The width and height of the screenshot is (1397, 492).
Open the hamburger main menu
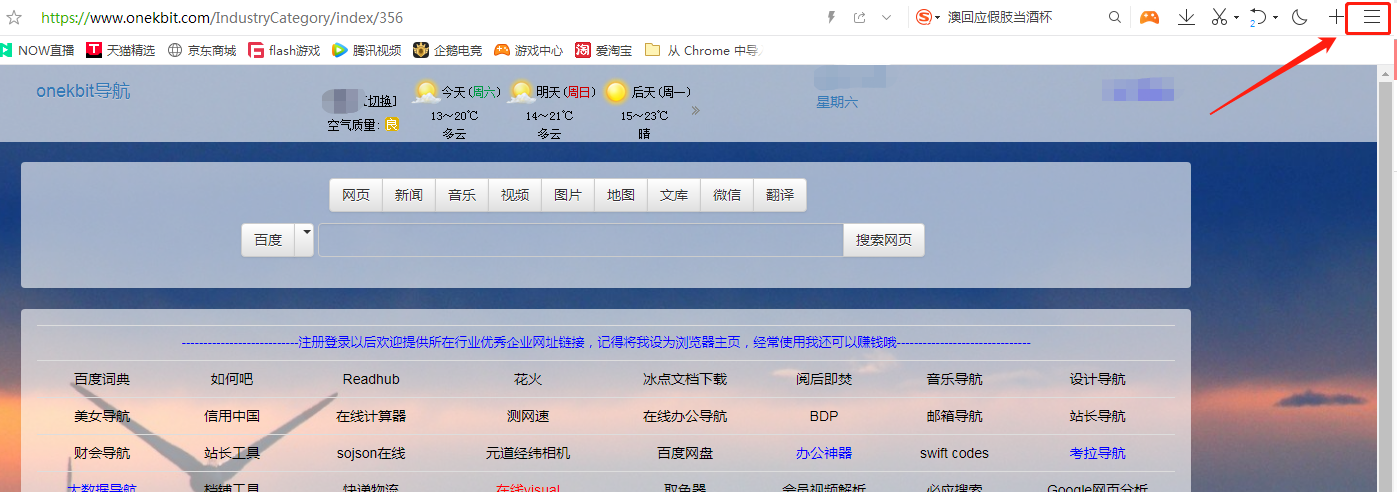[x=1371, y=18]
